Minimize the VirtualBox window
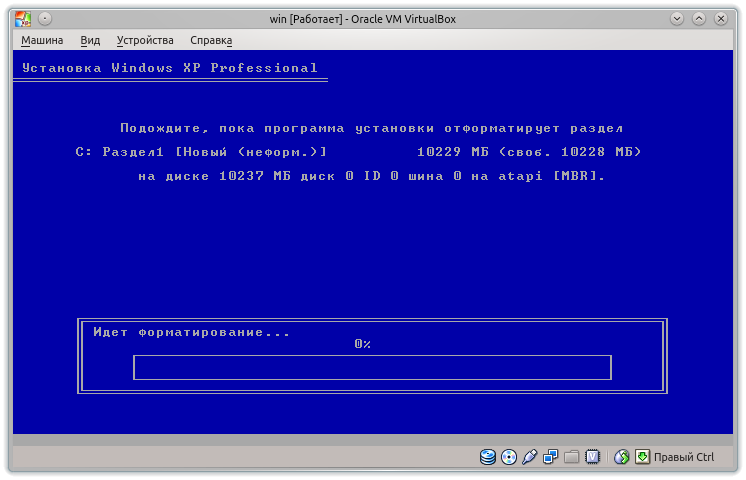The image size is (746, 480). [x=677, y=19]
